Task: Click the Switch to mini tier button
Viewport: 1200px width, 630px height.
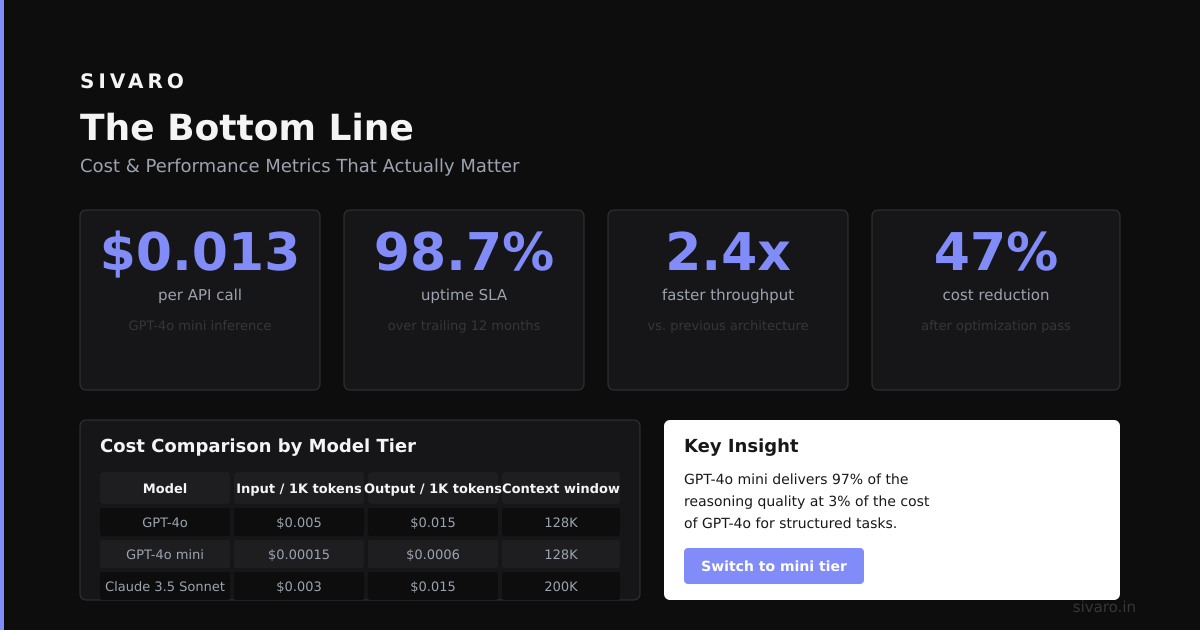Action: pyautogui.click(x=774, y=566)
